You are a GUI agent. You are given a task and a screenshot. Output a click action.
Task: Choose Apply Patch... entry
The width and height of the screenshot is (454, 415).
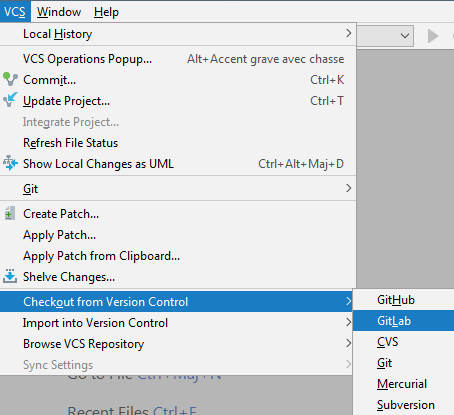178,235
